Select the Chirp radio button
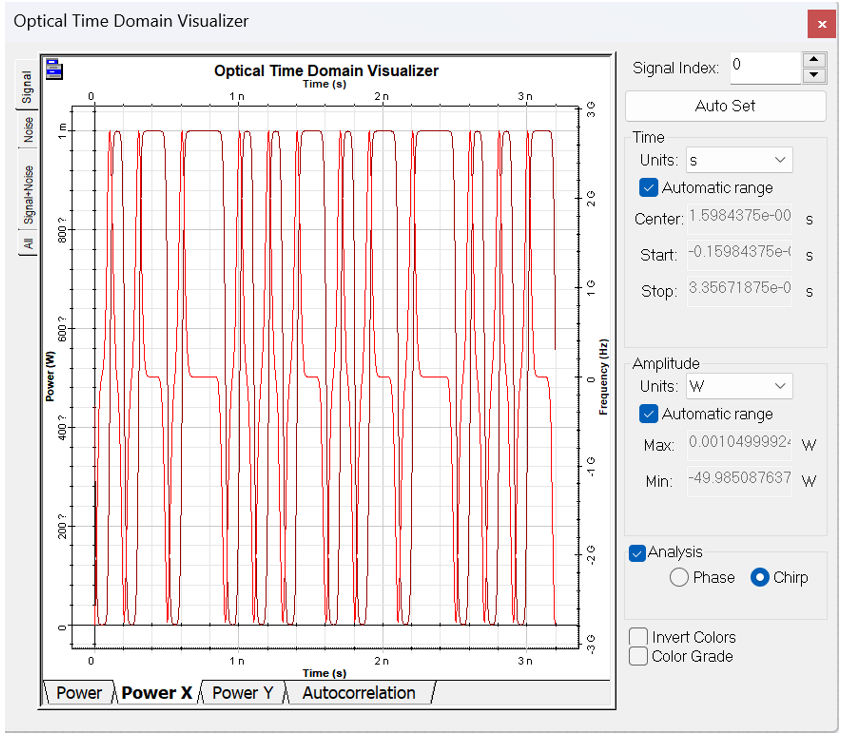The height and width of the screenshot is (737, 842). tap(760, 577)
